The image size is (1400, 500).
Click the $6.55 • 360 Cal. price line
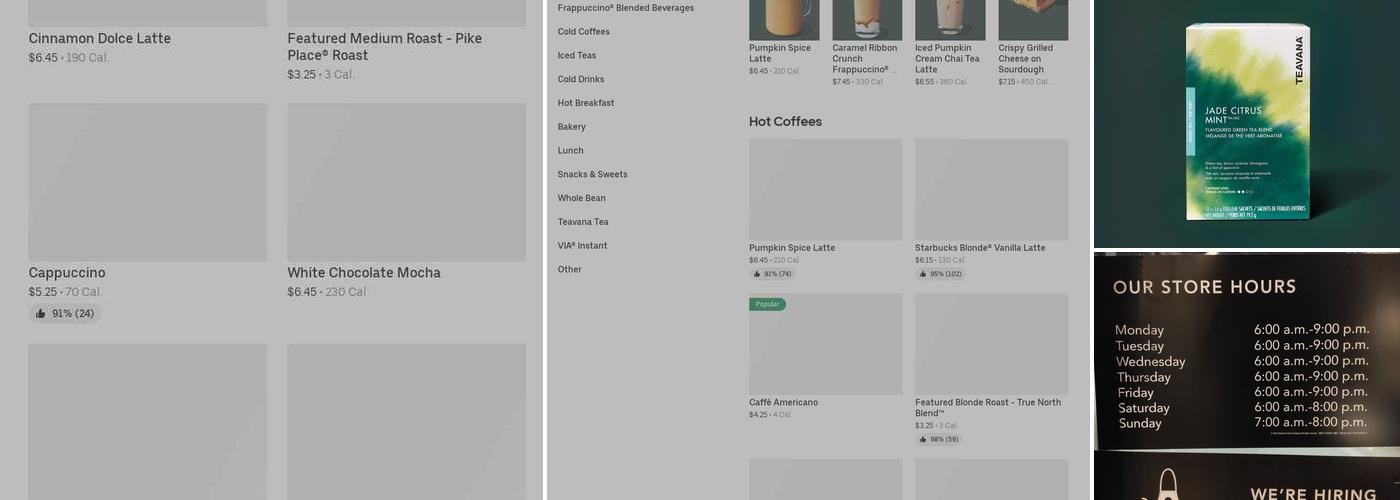click(941, 82)
